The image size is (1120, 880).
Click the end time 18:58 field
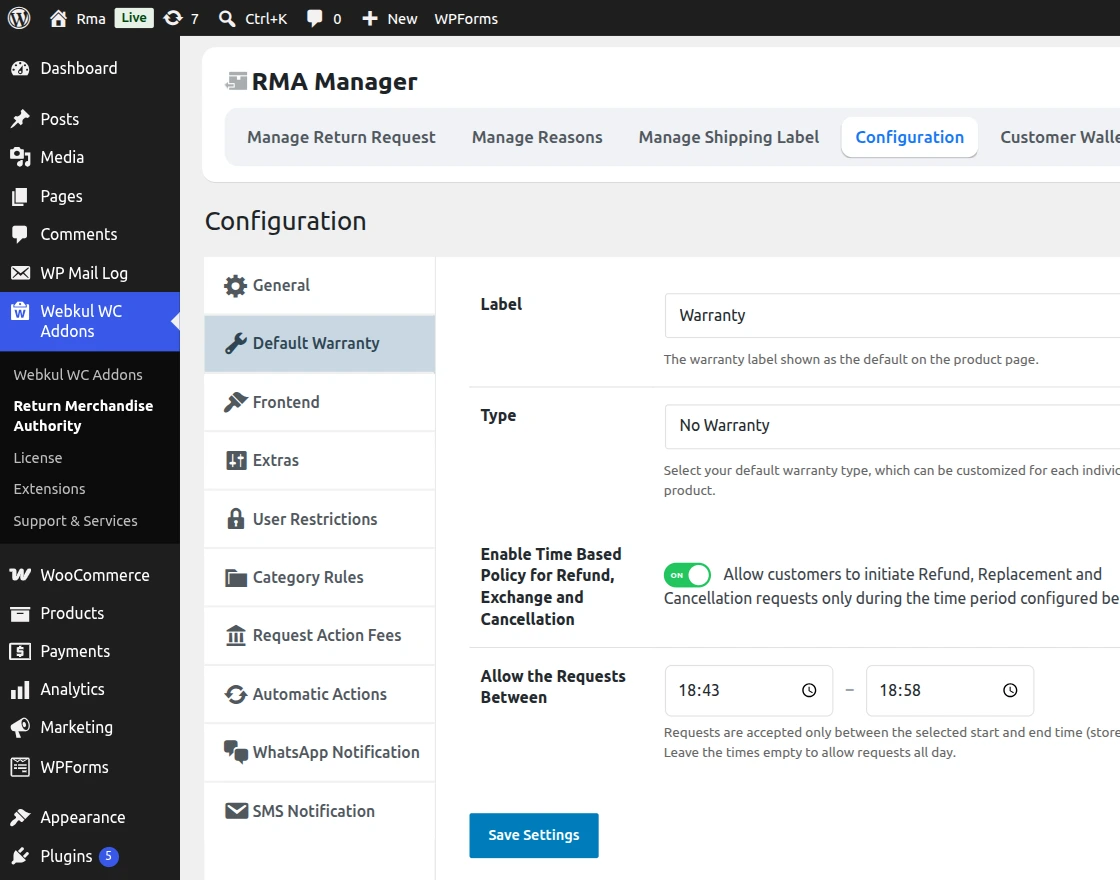(950, 690)
